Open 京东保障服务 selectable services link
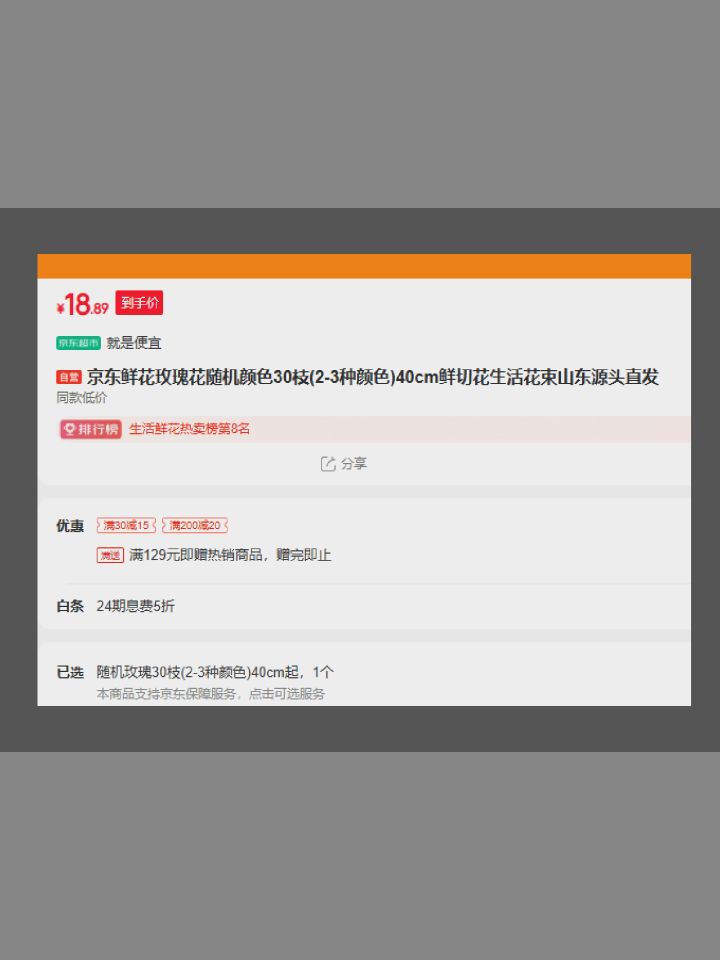Image resolution: width=720 pixels, height=960 pixels. [211, 694]
